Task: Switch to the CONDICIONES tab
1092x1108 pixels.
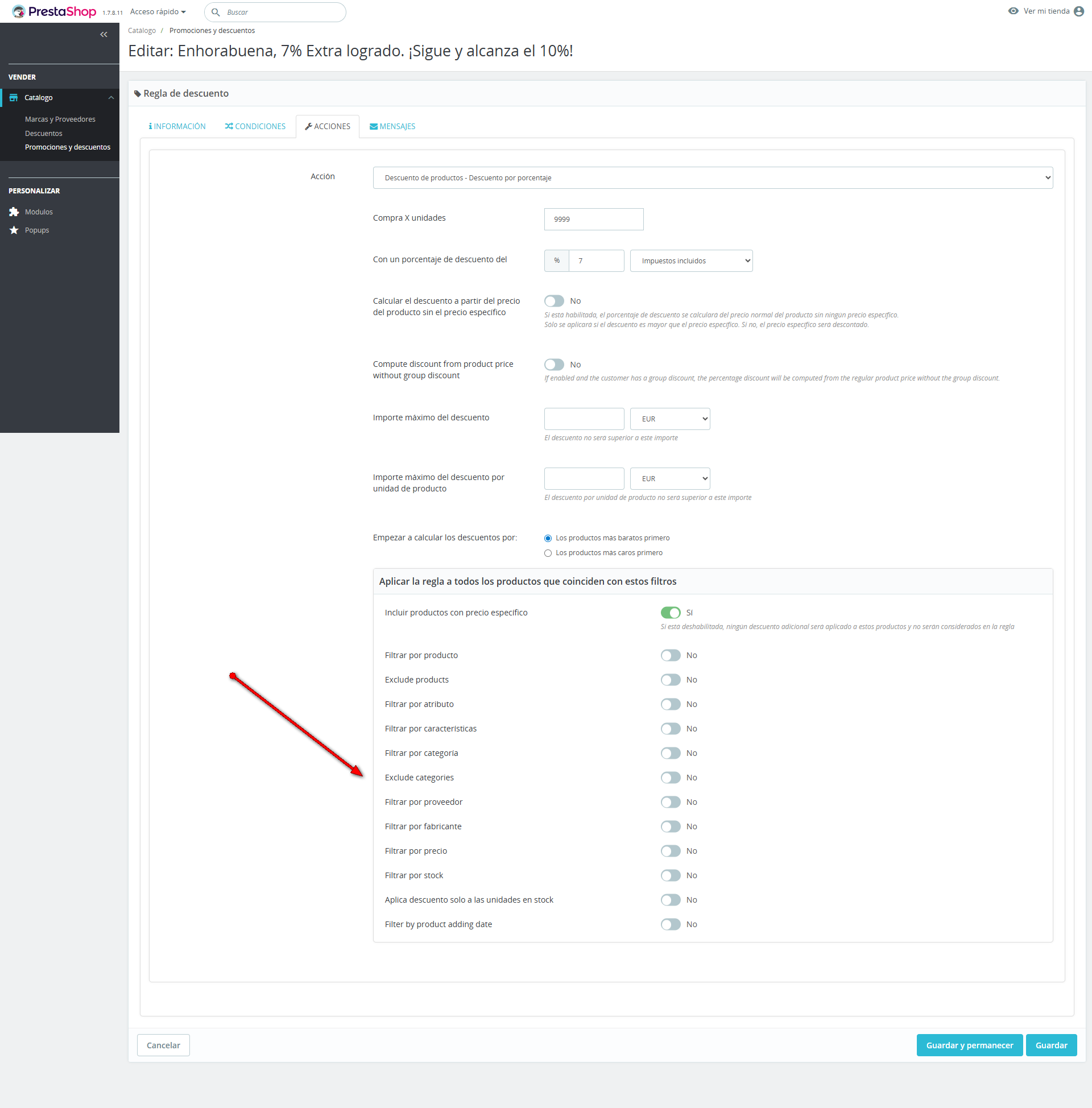Action: tap(255, 126)
